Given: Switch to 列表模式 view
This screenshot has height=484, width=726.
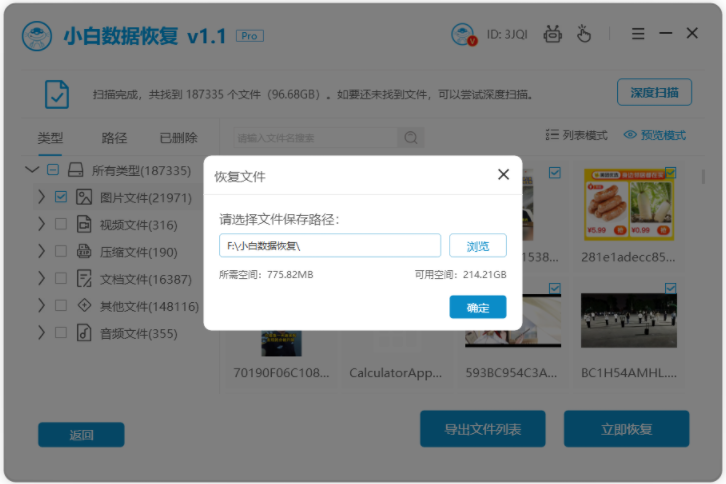Looking at the screenshot, I should click(576, 135).
